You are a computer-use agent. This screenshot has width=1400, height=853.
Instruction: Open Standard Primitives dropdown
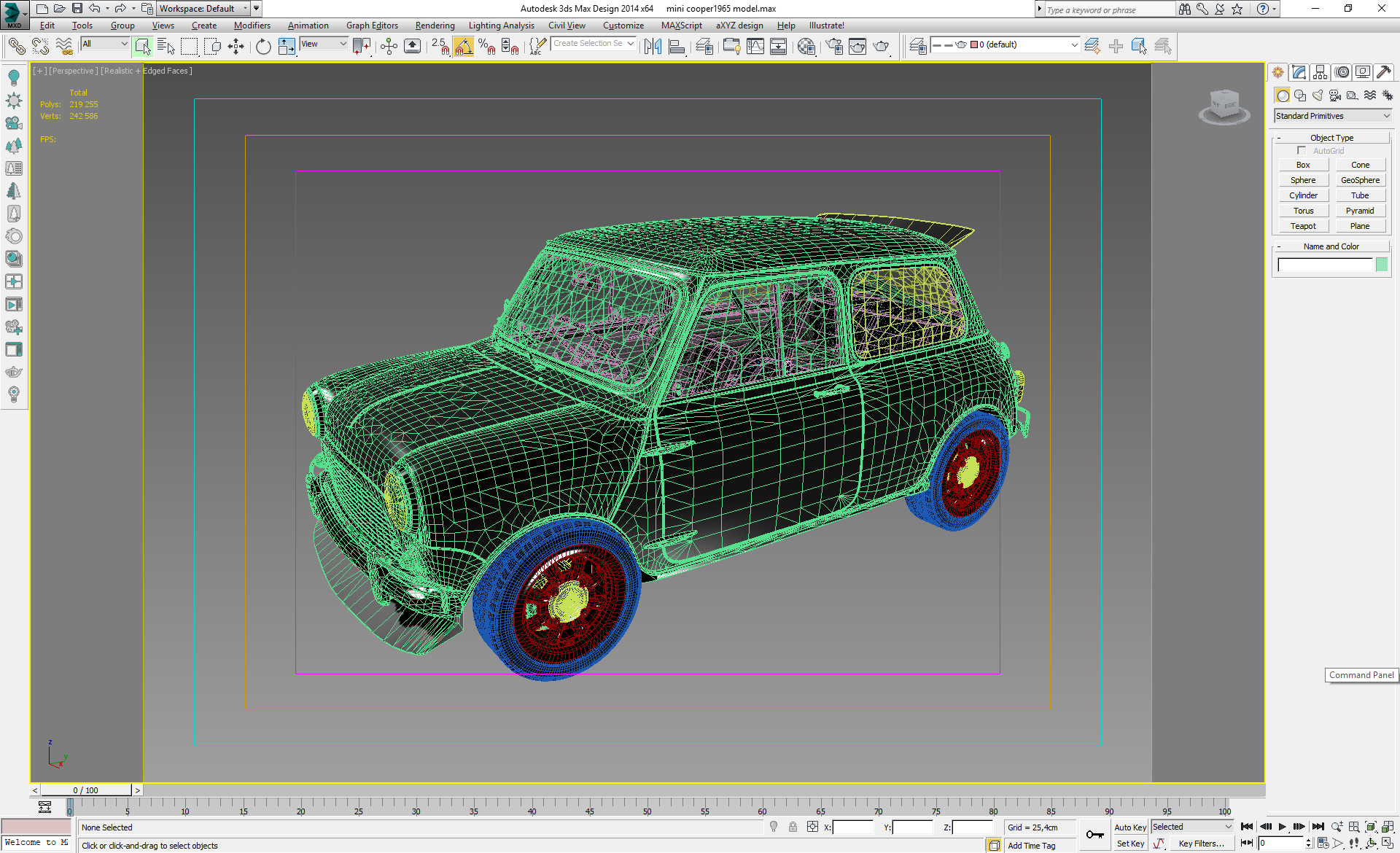1332,116
